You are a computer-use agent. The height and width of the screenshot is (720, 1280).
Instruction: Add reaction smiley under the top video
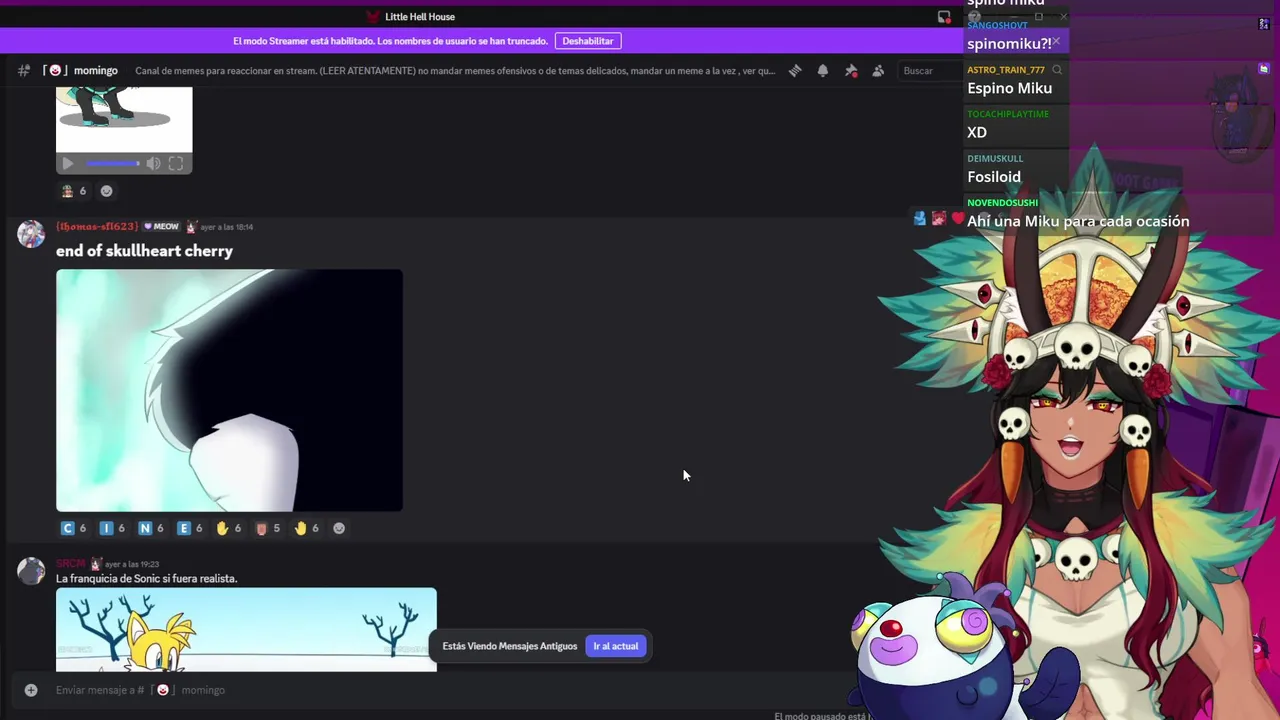point(106,191)
